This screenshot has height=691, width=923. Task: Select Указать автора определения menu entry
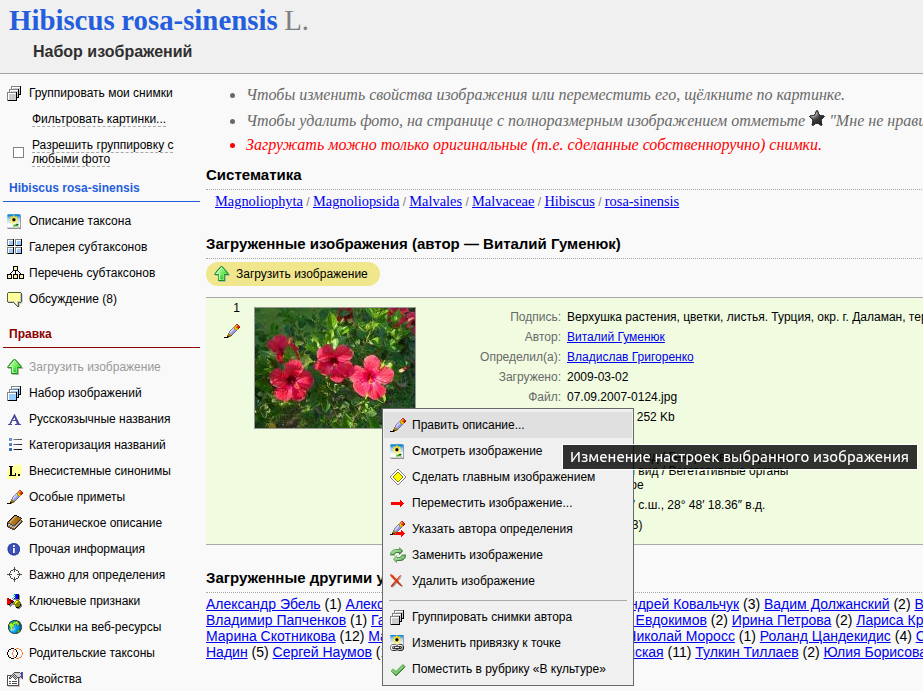(508, 529)
